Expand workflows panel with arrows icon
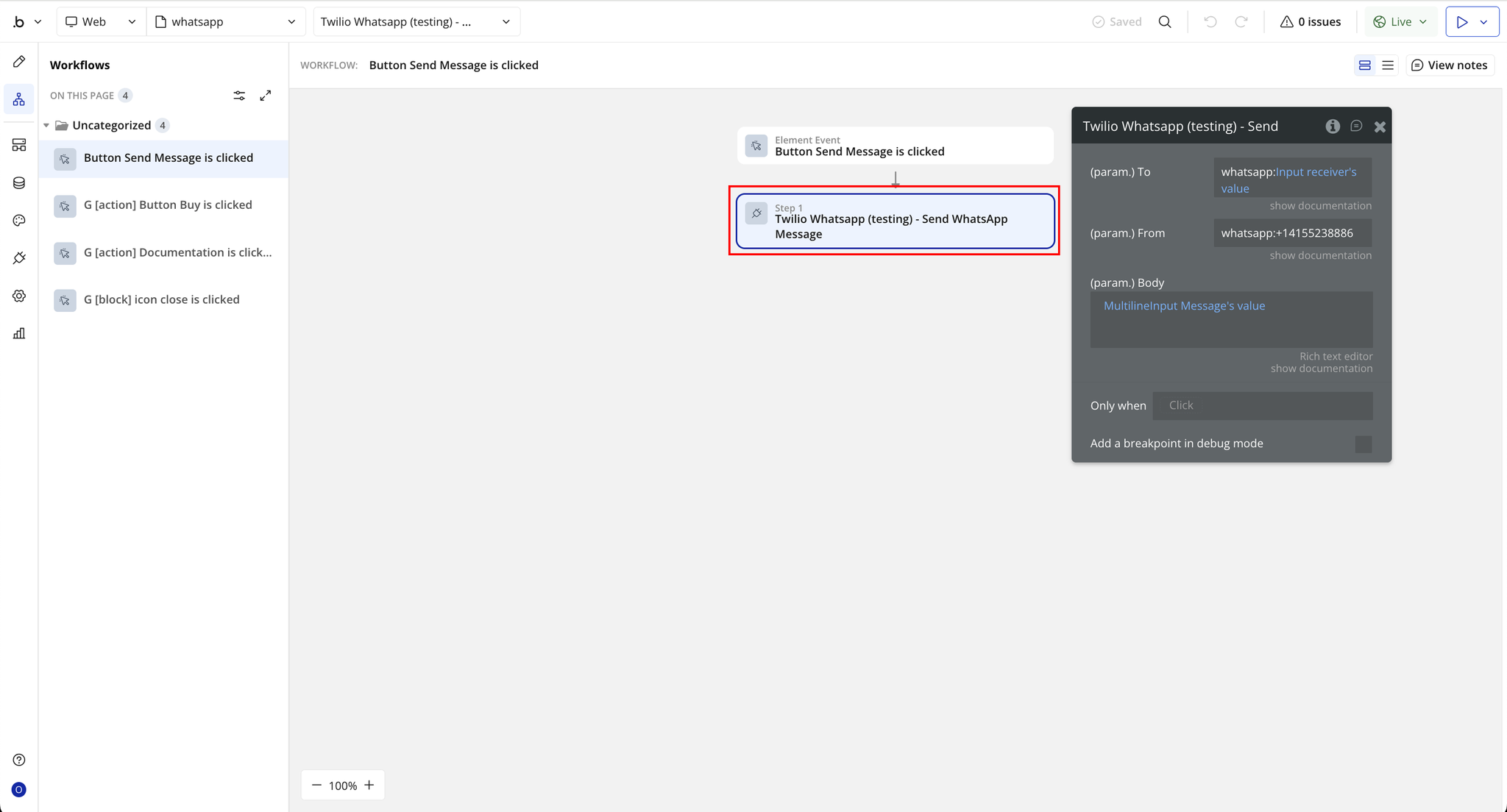Screen dimensions: 1507x812 266,96
